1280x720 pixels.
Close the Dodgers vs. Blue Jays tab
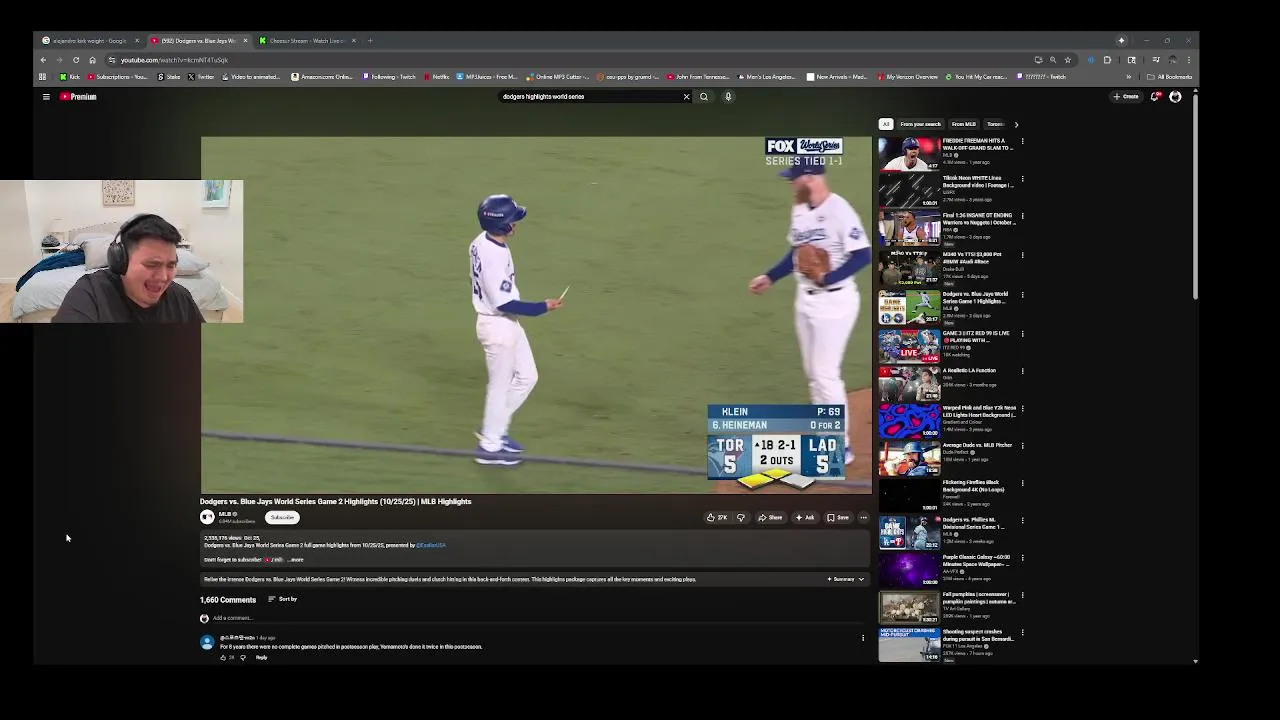click(245, 41)
